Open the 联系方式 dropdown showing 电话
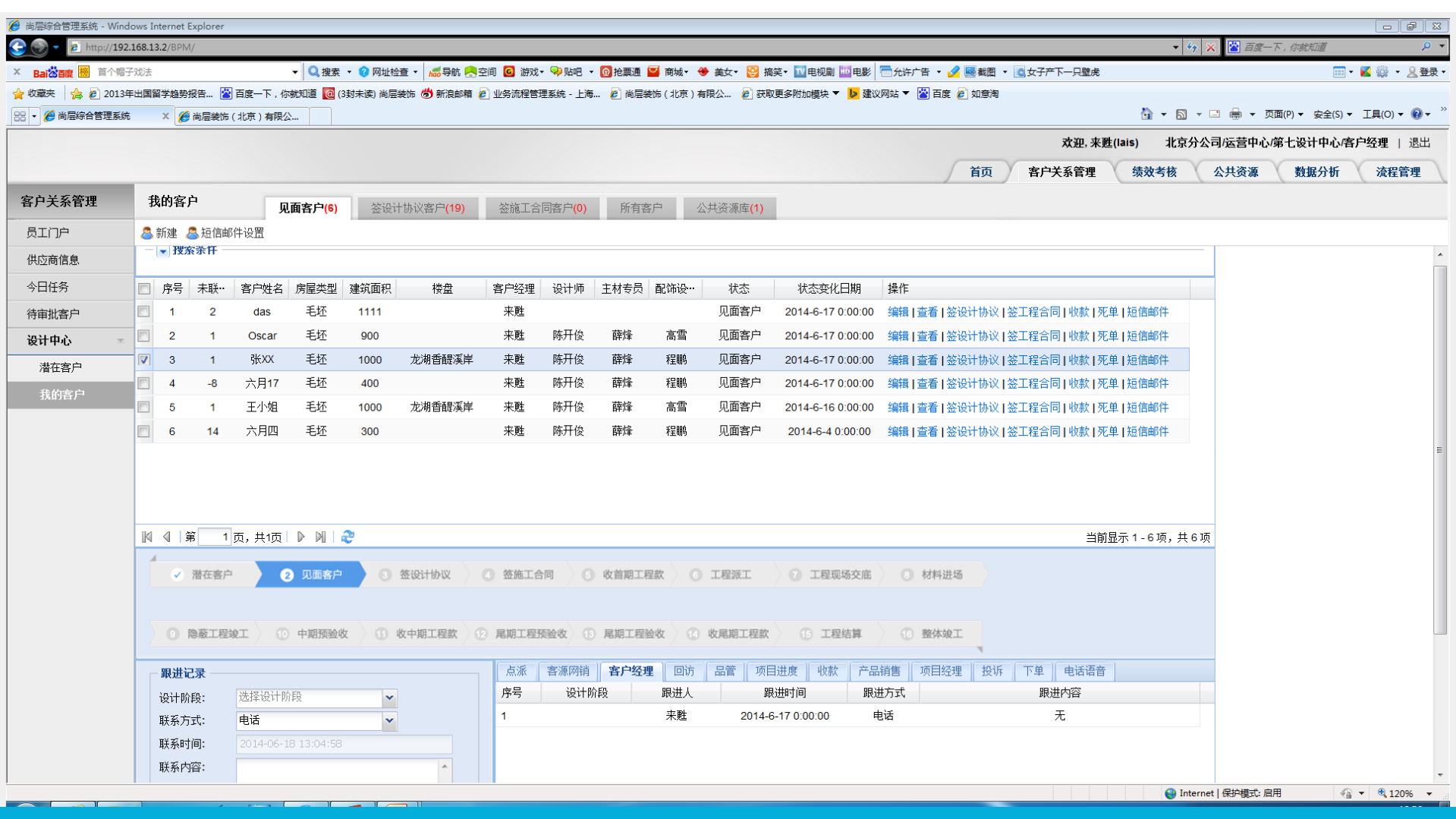Image resolution: width=1456 pixels, height=819 pixels. [388, 720]
